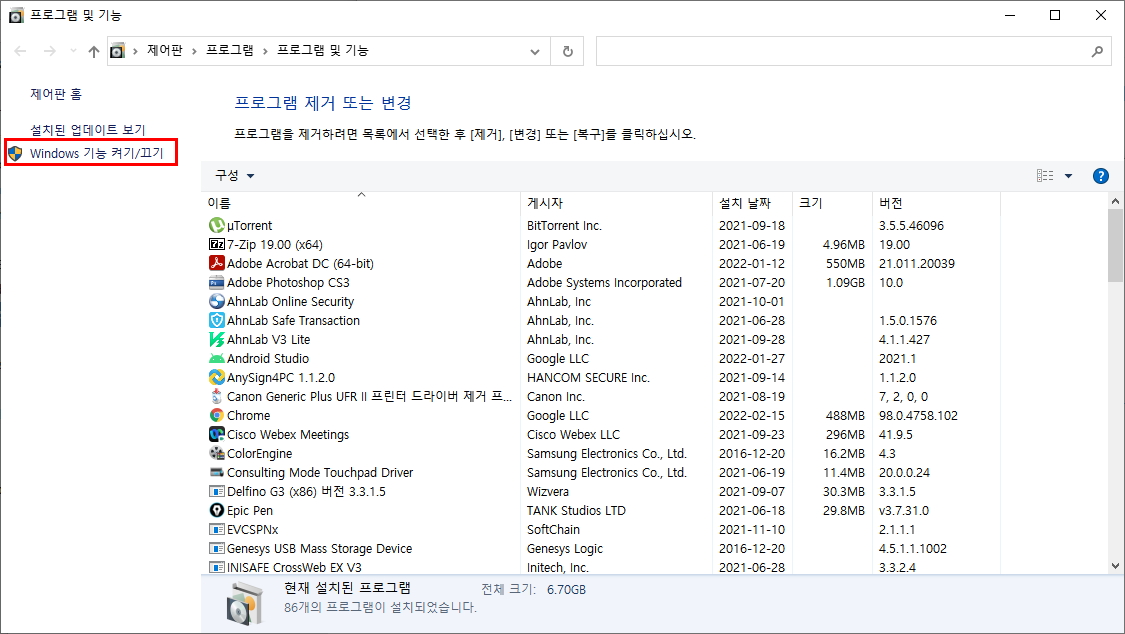
Task: Click the scrollbar down arrow
Action: coord(1115,566)
